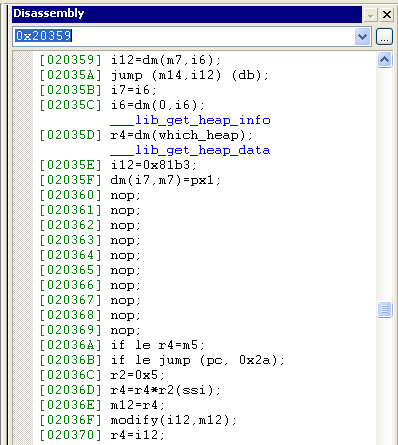398x445 pixels.
Task: Select nop at address 020363
Action: [x=125, y=240]
